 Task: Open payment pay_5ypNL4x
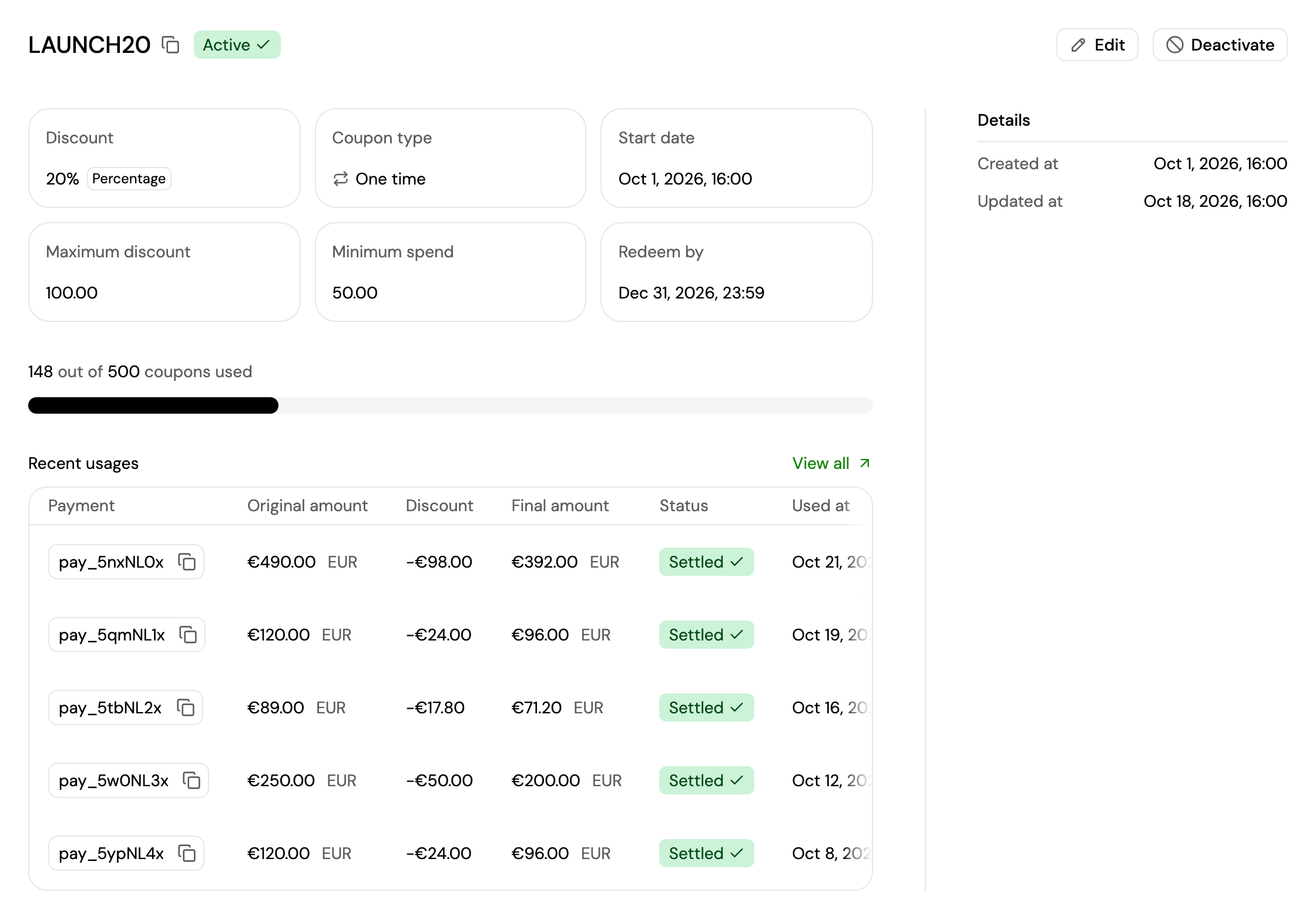111,853
